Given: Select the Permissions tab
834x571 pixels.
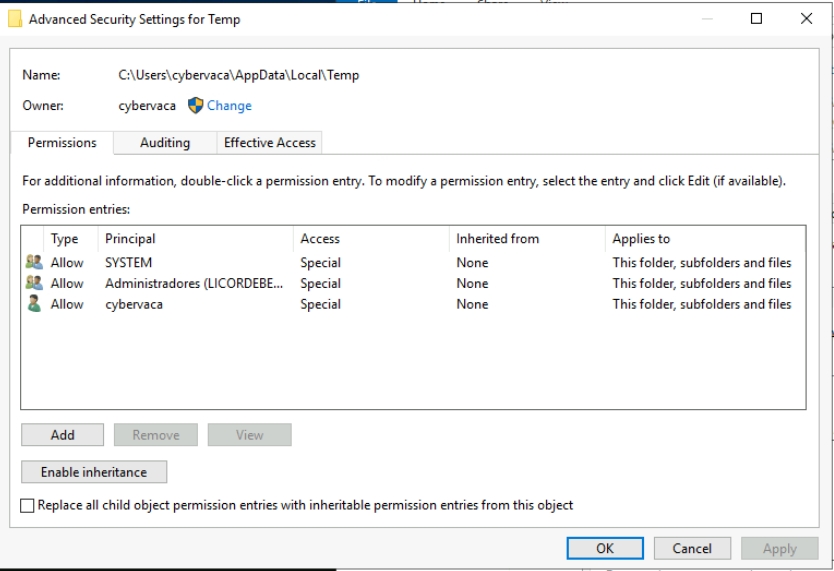Looking at the screenshot, I should (62, 143).
